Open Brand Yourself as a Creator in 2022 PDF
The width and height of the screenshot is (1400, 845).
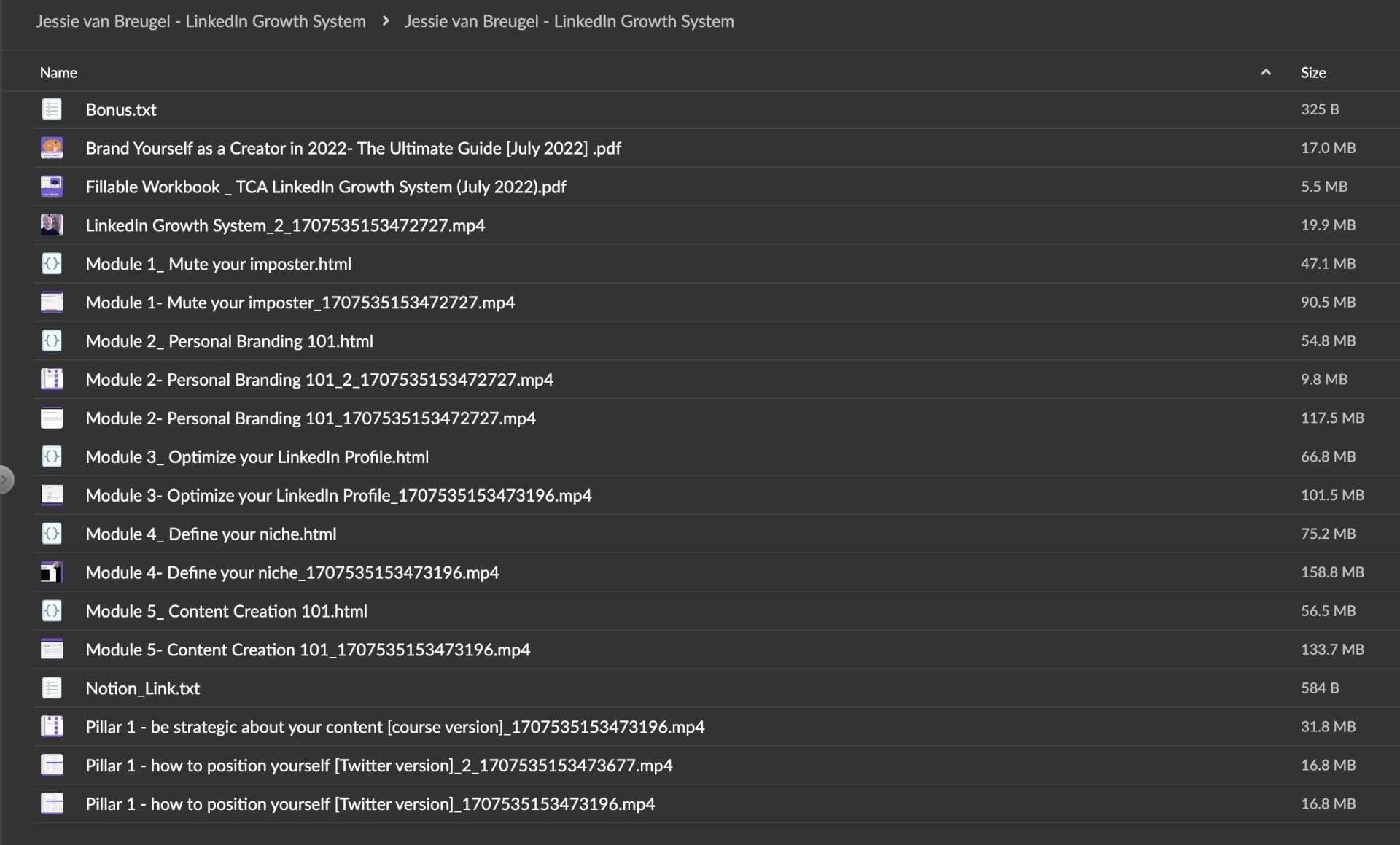tap(353, 149)
